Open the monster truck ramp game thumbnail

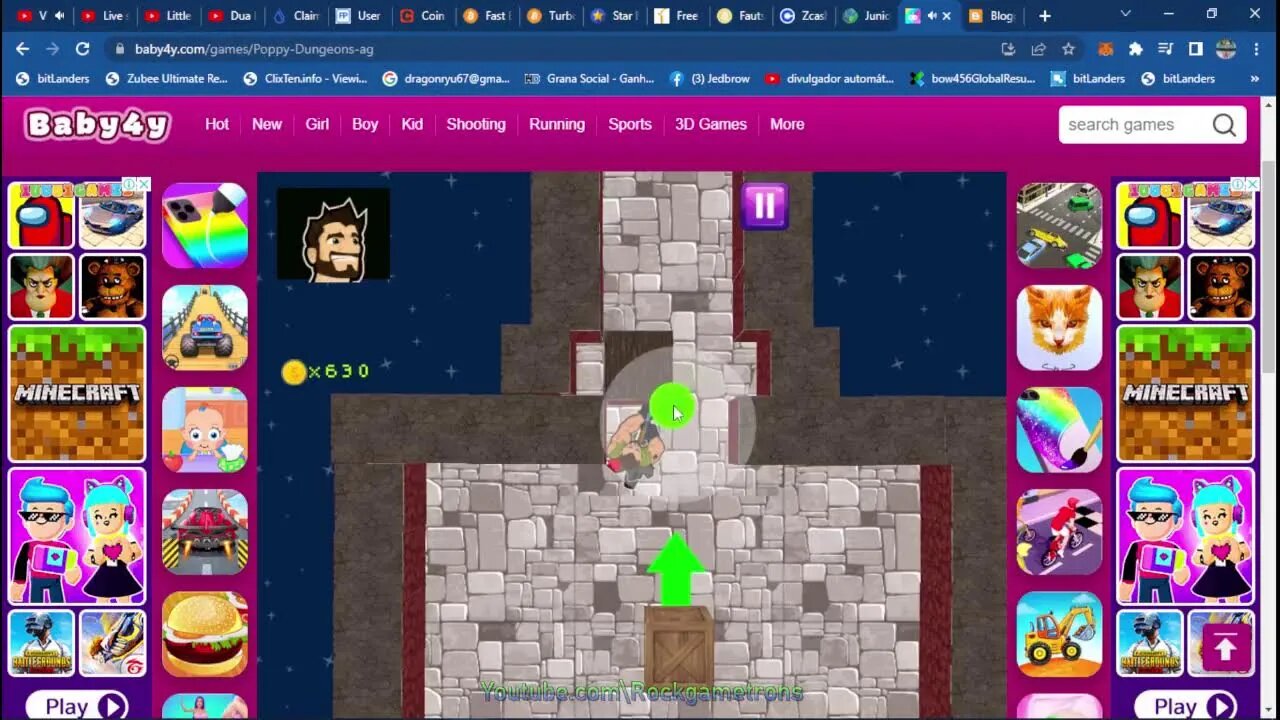coord(205,327)
